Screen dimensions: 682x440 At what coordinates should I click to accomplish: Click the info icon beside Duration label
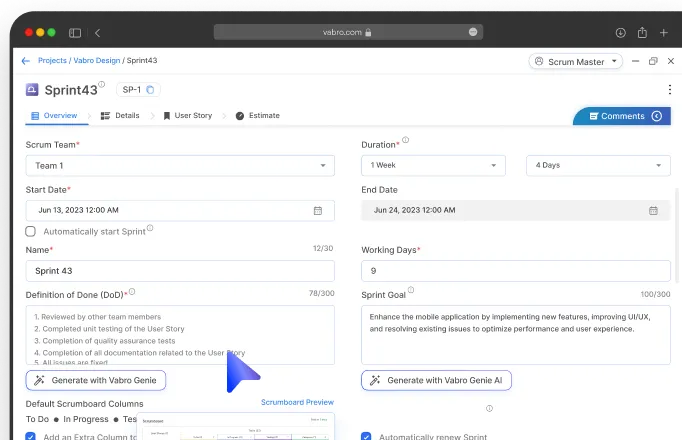405,141
